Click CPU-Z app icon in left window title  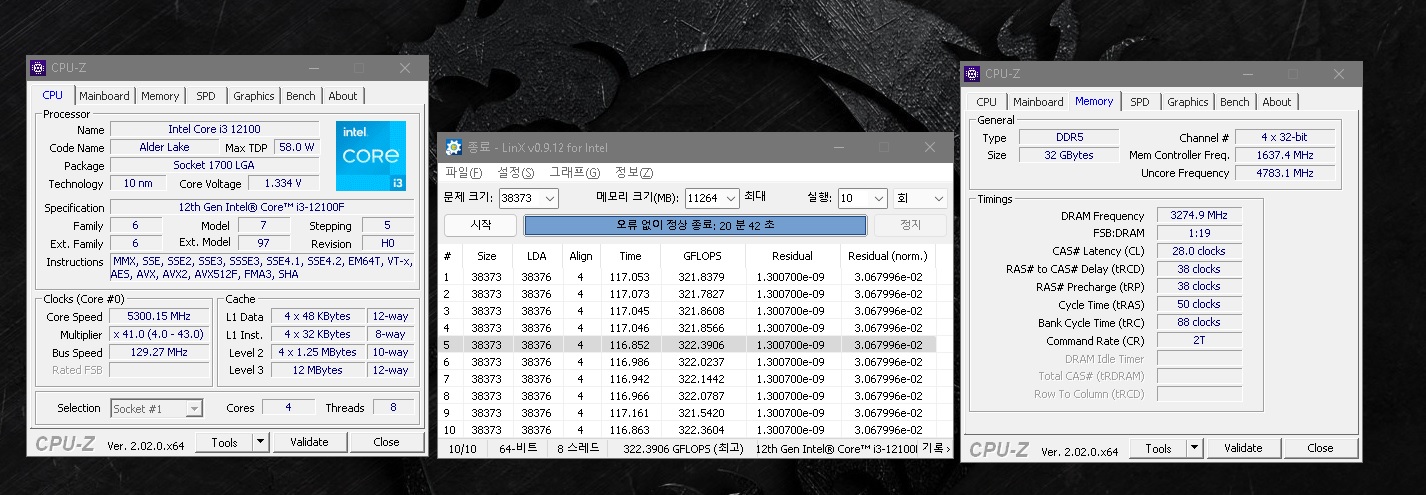pos(38,68)
